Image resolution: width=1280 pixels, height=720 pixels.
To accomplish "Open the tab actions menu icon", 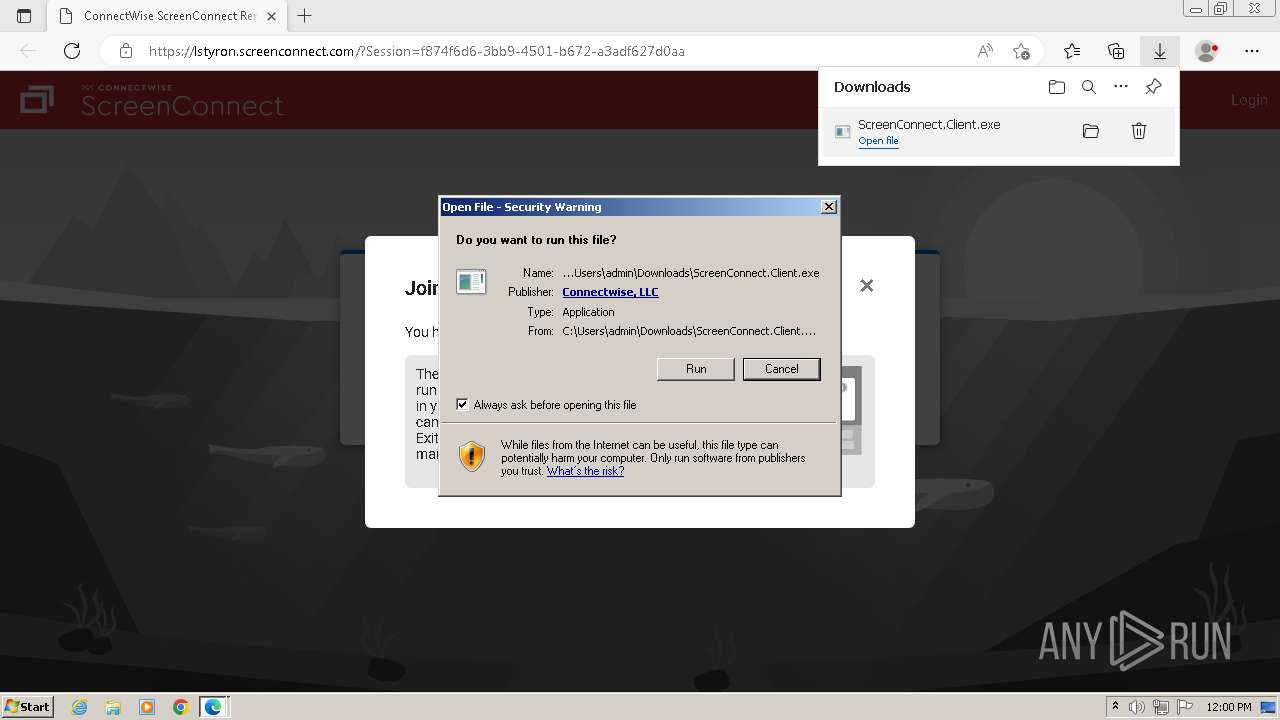I will (x=24, y=16).
